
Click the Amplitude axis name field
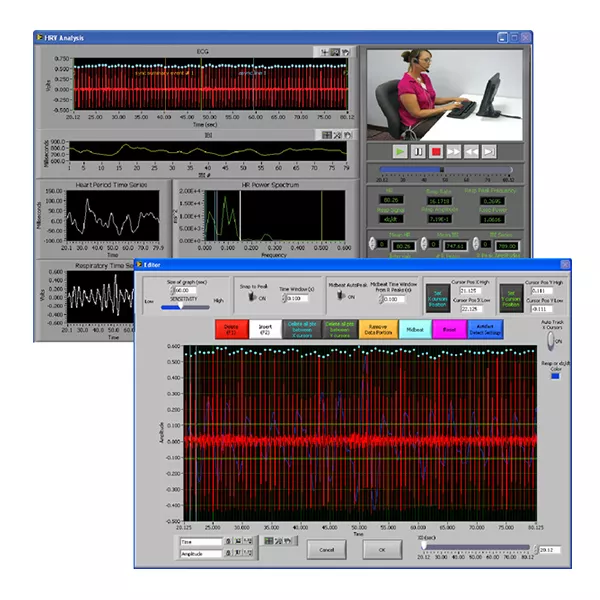click(201, 553)
